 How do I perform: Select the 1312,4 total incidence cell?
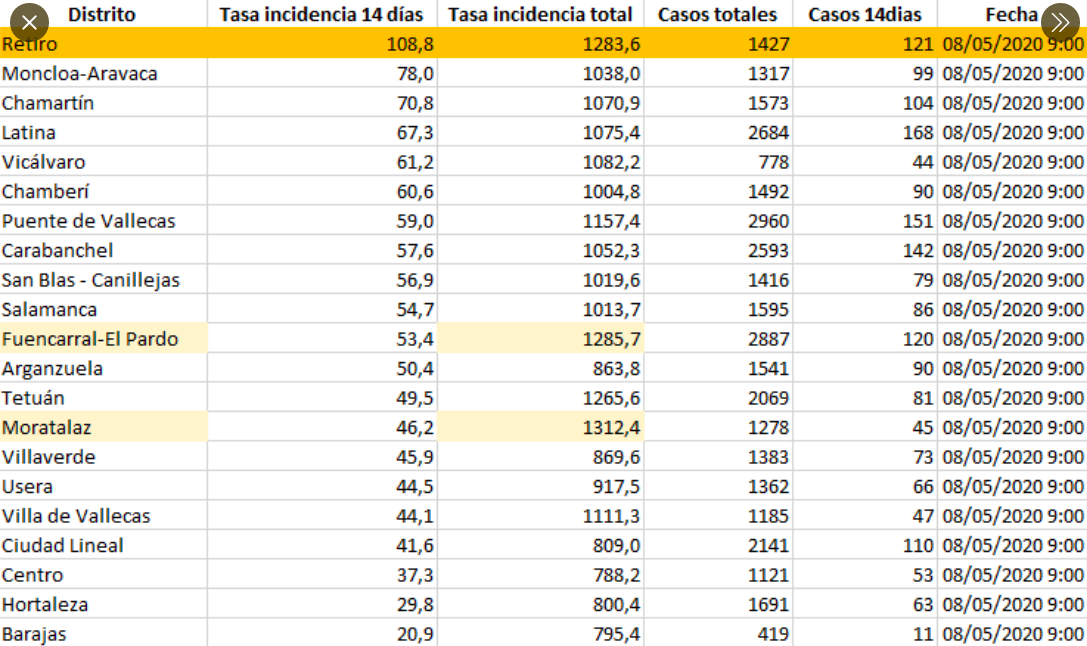[x=540, y=427]
